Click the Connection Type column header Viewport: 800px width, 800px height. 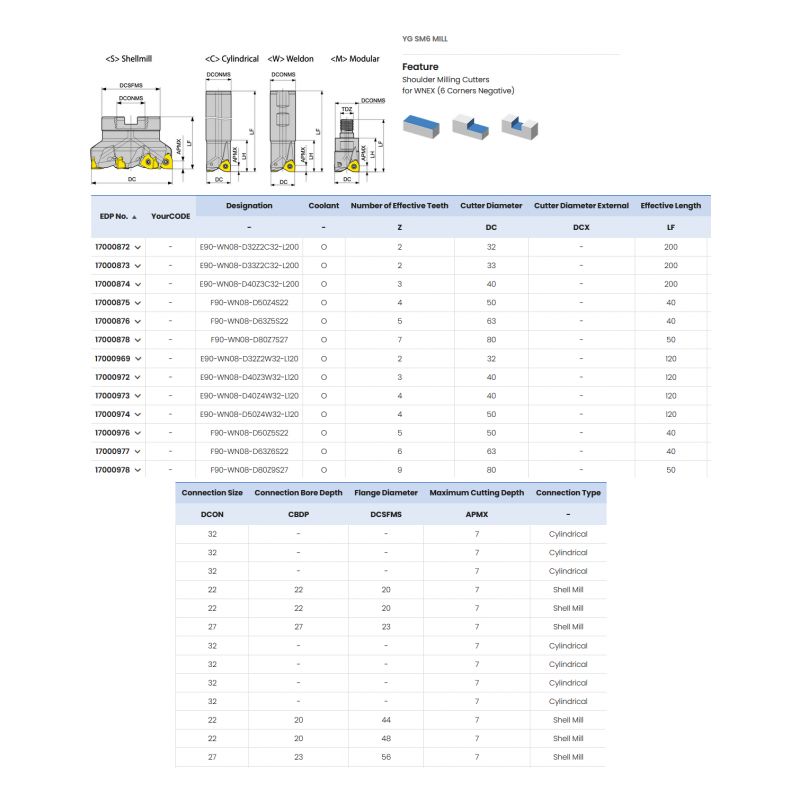pos(568,493)
